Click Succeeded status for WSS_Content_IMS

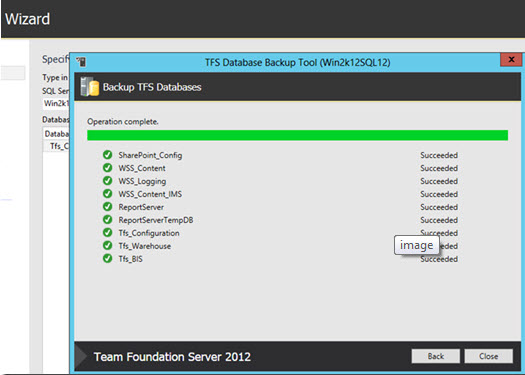[439, 194]
